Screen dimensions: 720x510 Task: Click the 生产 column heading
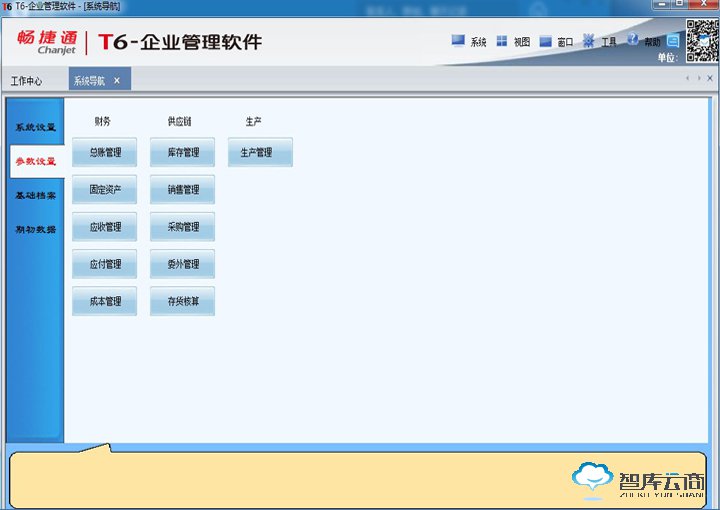(x=253, y=121)
